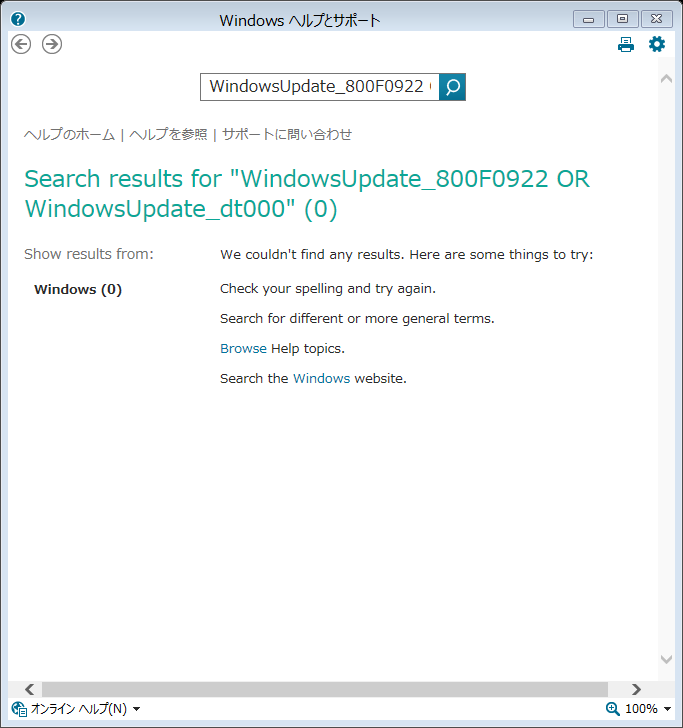
Task: Open the Windows website link
Action: click(x=321, y=378)
